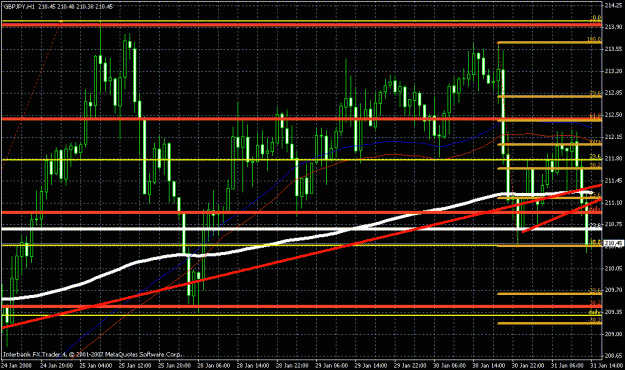Click the 212.85 price axis label
The image size is (625, 370).
(x=613, y=93)
